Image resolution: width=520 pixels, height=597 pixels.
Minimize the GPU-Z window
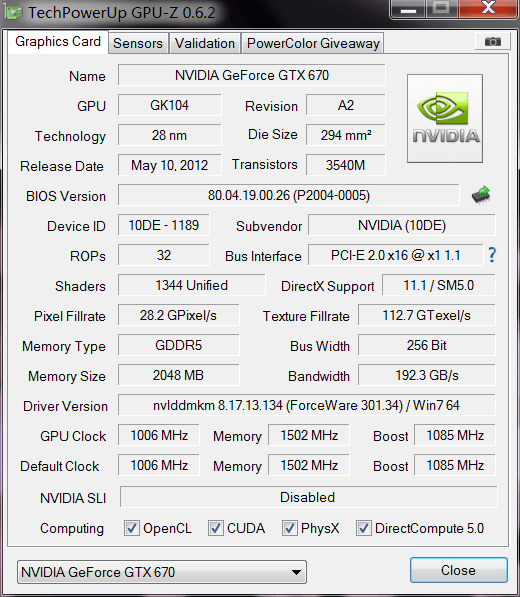pos(408,9)
